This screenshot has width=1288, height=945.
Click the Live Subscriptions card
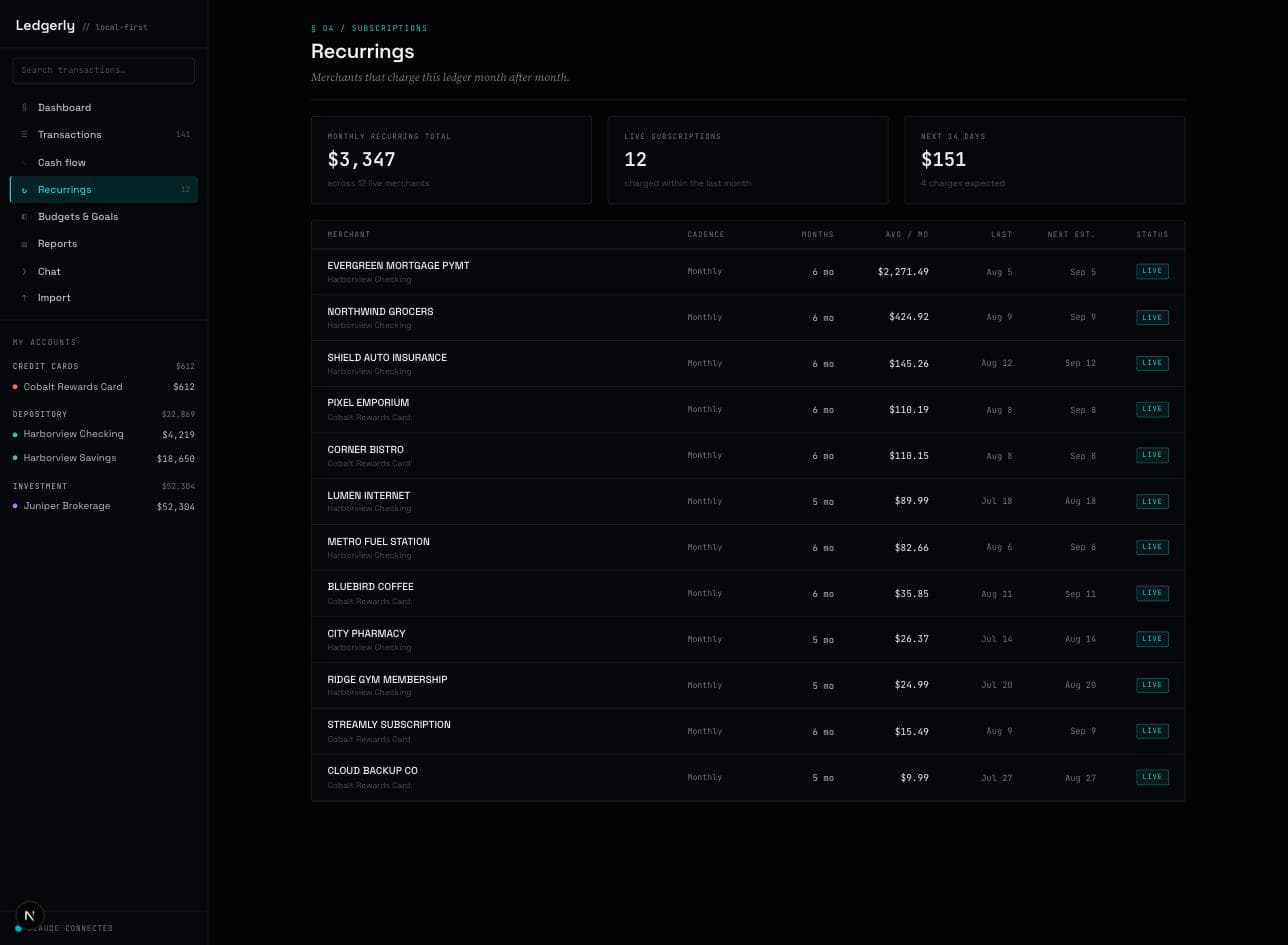click(748, 160)
